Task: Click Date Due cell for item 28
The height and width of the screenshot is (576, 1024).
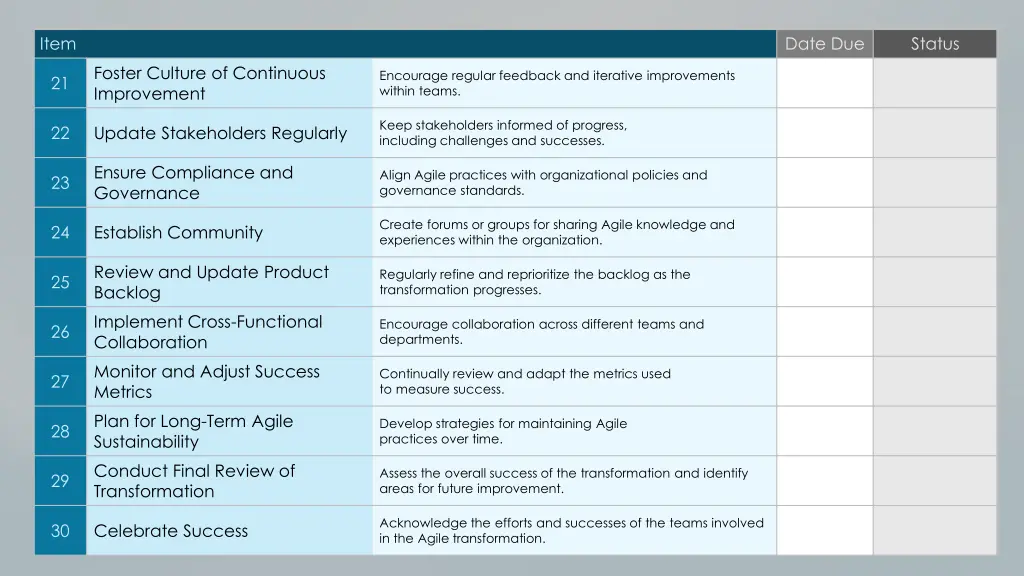Action: 825,431
